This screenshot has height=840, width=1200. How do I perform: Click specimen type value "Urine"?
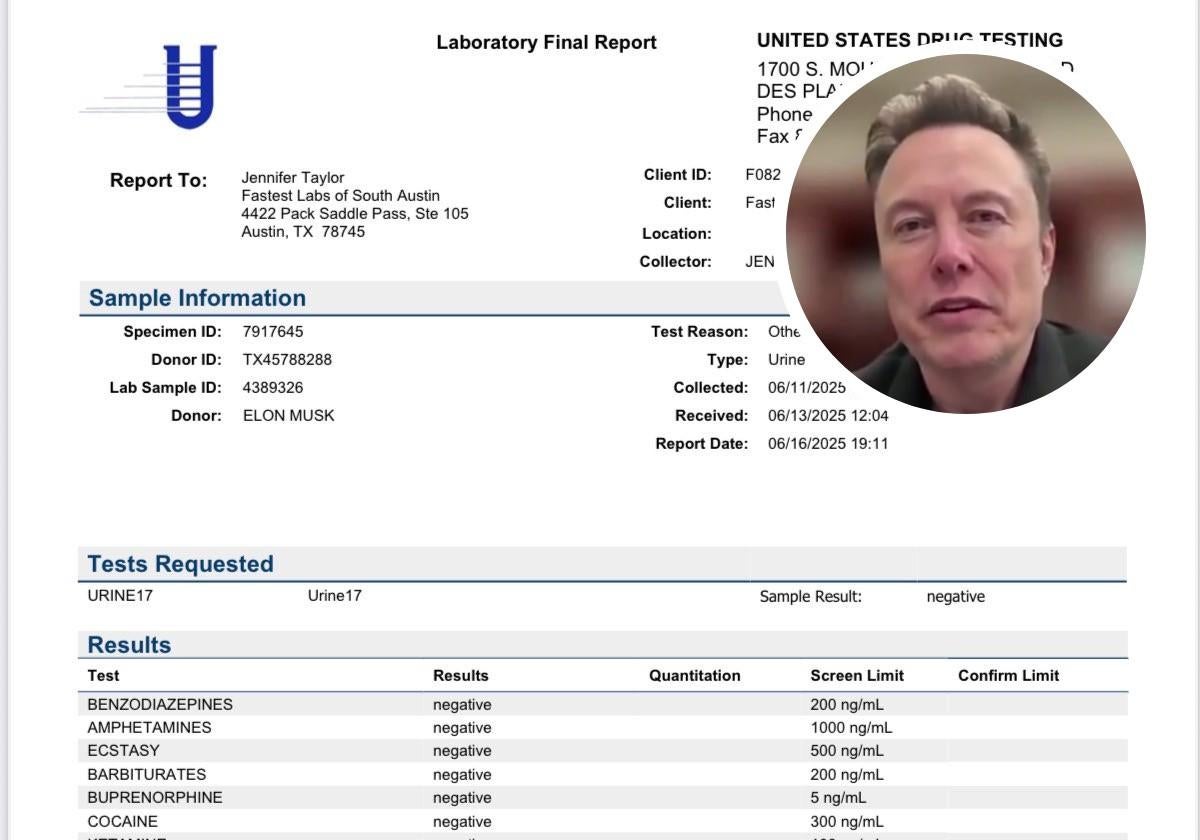point(787,360)
